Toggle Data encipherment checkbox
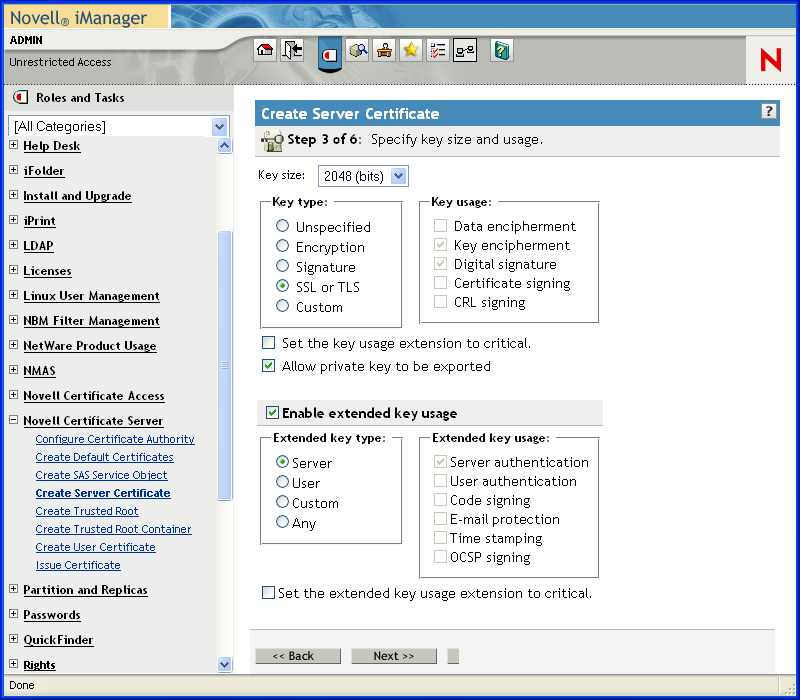Screen dimensions: 800x700 click(x=440, y=226)
